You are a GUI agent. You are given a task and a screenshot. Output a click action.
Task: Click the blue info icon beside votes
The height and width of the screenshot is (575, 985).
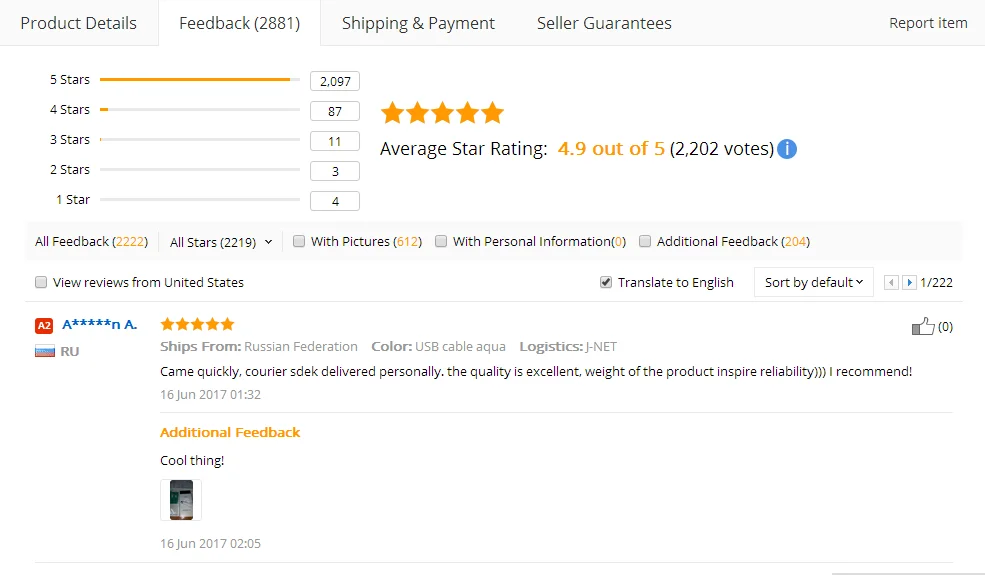tap(787, 149)
